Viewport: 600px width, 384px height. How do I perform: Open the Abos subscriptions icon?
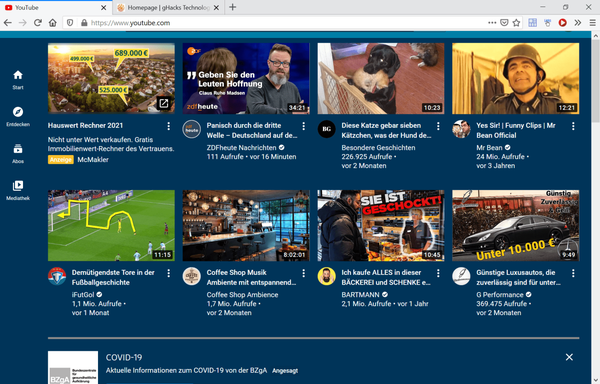point(18,149)
